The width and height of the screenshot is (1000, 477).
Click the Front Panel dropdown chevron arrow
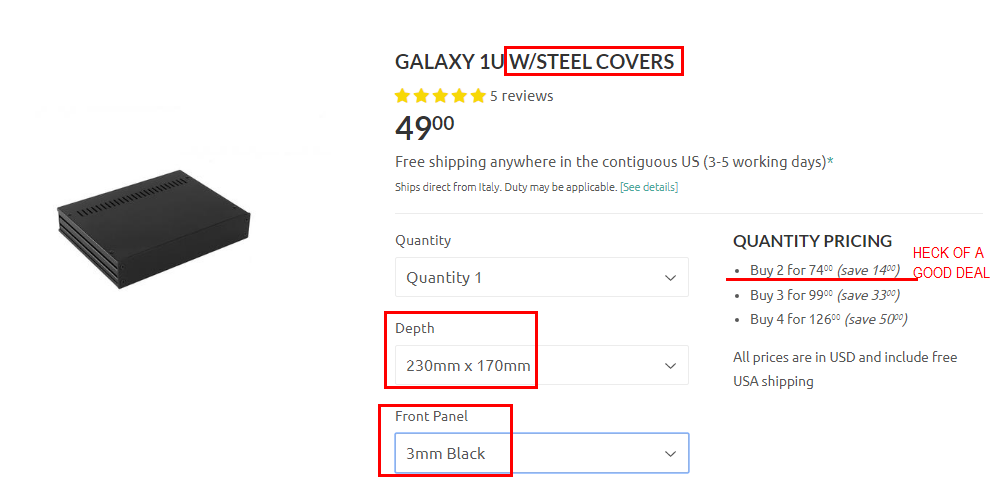pyautogui.click(x=670, y=454)
